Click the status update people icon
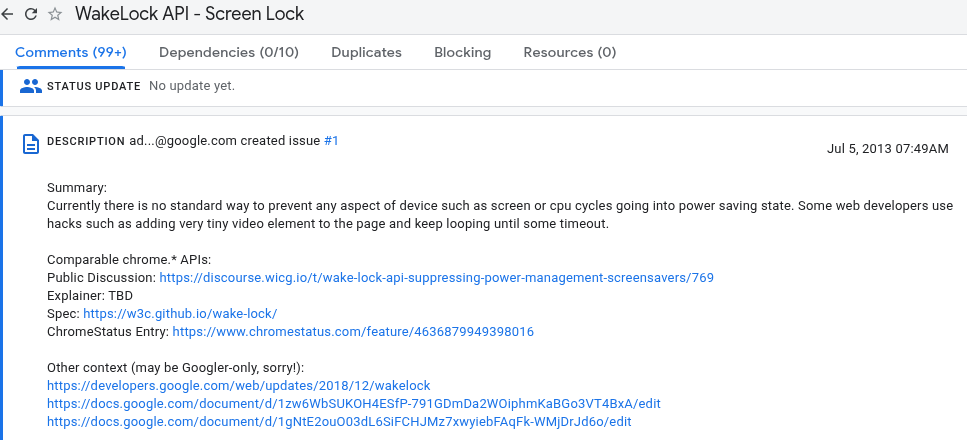This screenshot has height=440, width=967. pos(31,86)
